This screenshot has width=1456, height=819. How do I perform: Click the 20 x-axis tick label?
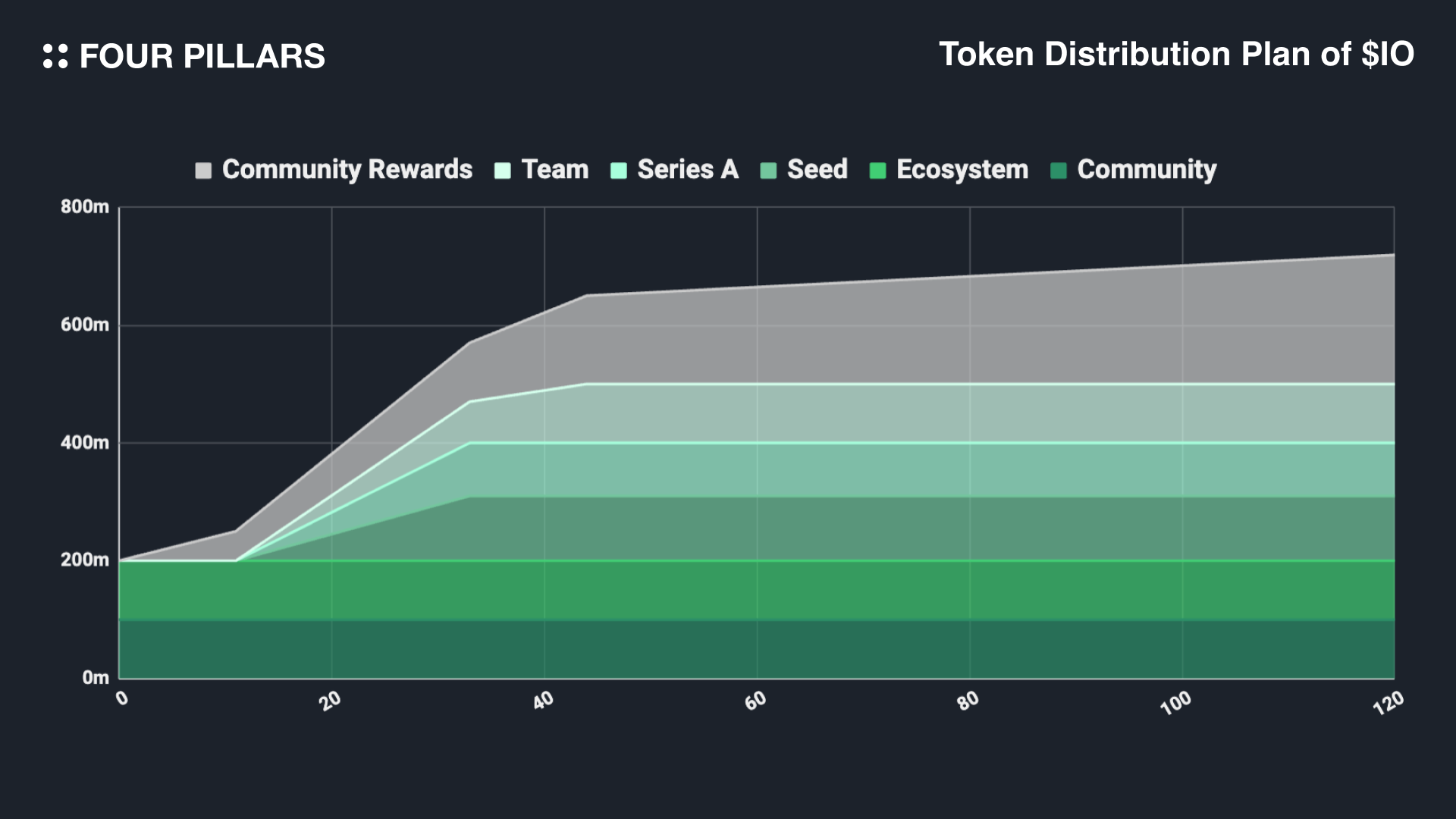click(x=331, y=701)
